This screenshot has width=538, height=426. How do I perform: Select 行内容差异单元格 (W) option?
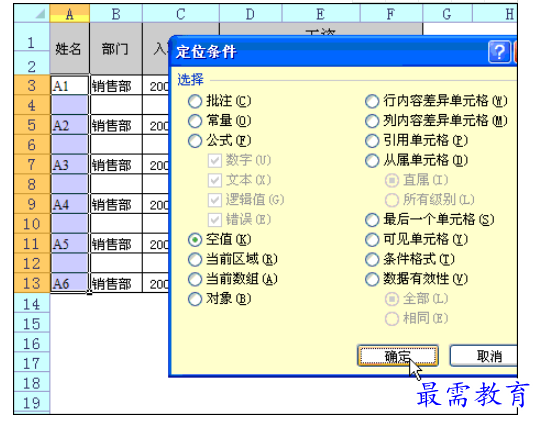coord(372,101)
